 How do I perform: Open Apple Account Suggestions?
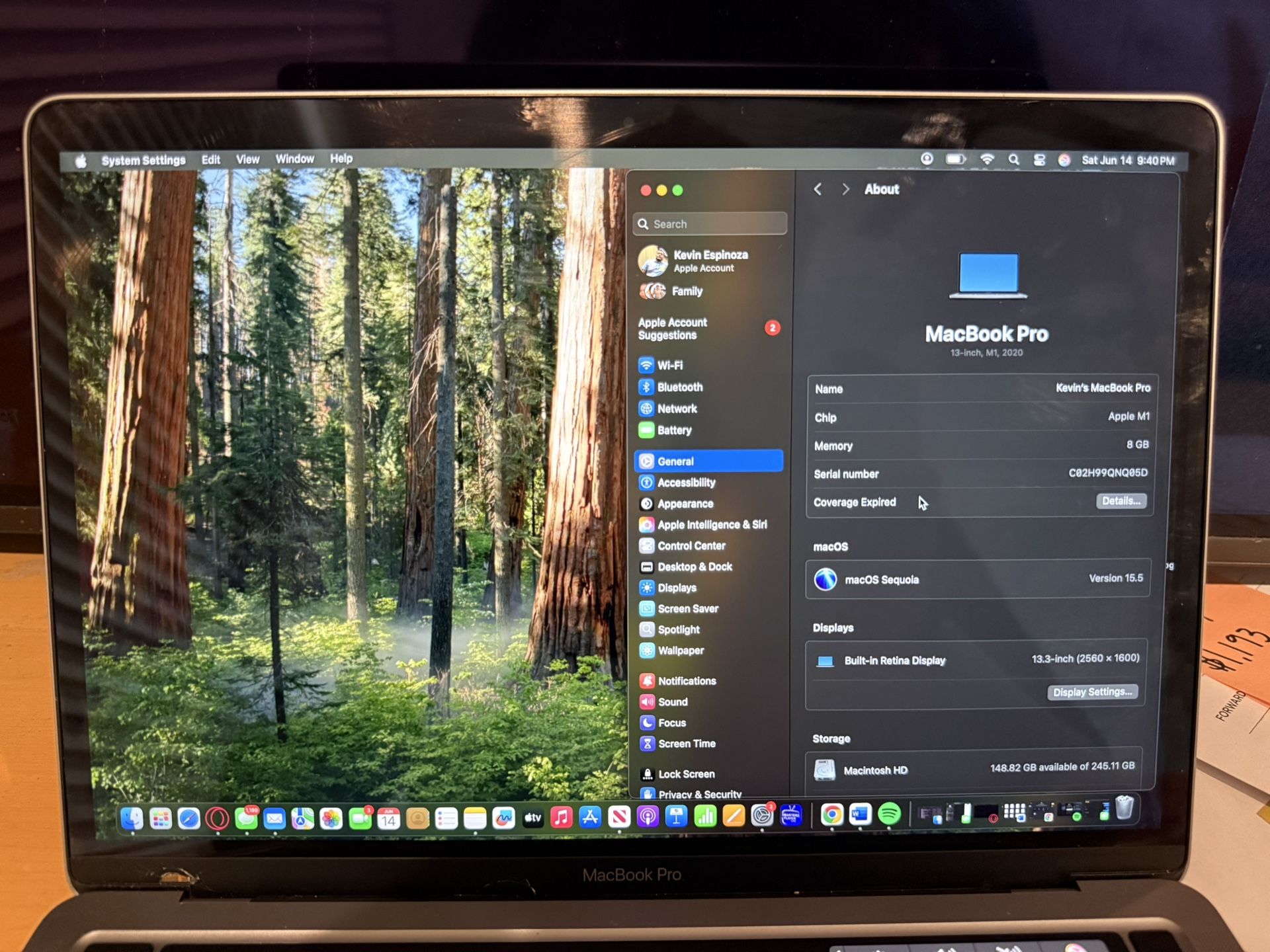click(x=709, y=329)
